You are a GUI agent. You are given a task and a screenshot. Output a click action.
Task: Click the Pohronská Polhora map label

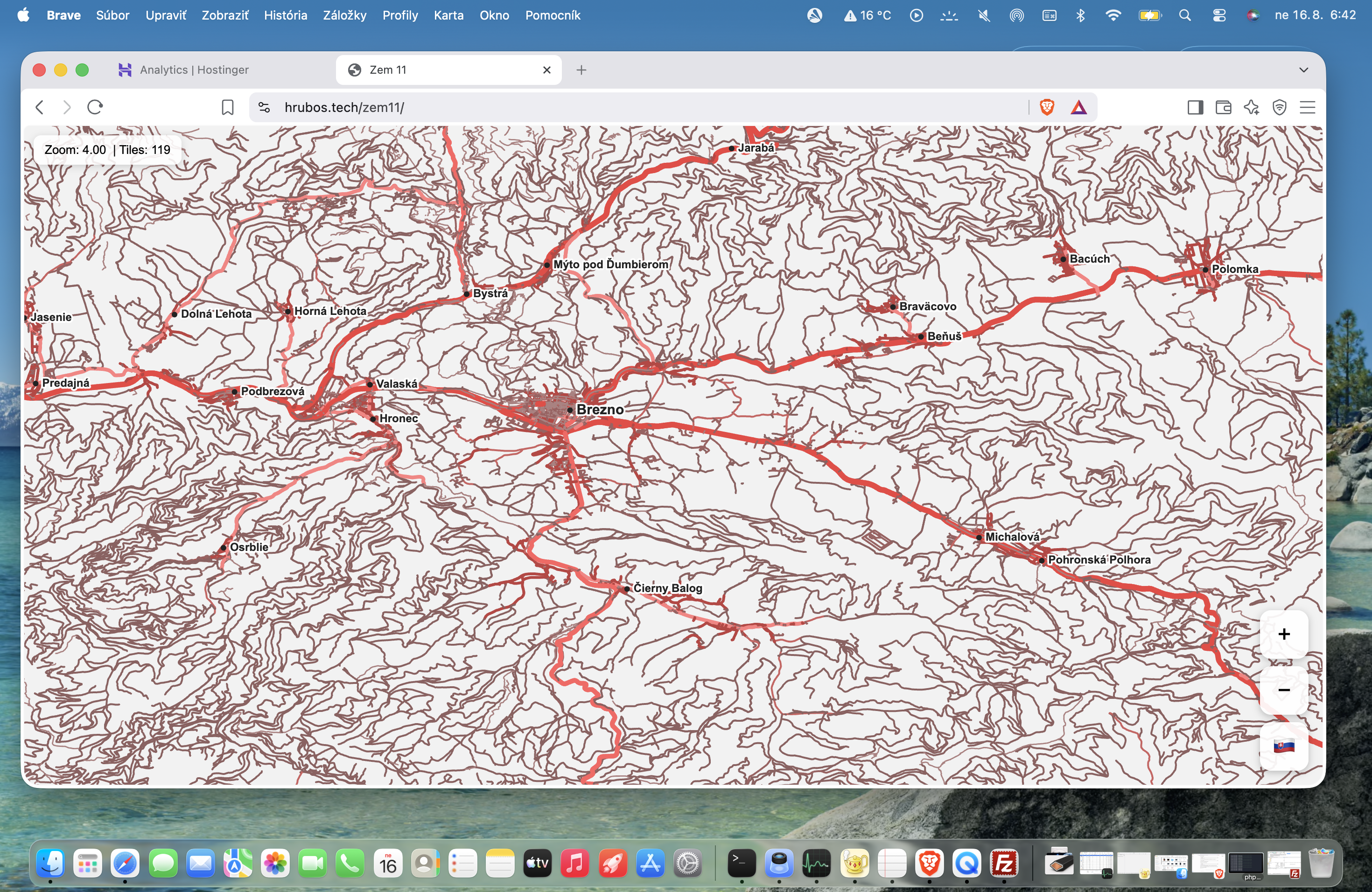1099,559
